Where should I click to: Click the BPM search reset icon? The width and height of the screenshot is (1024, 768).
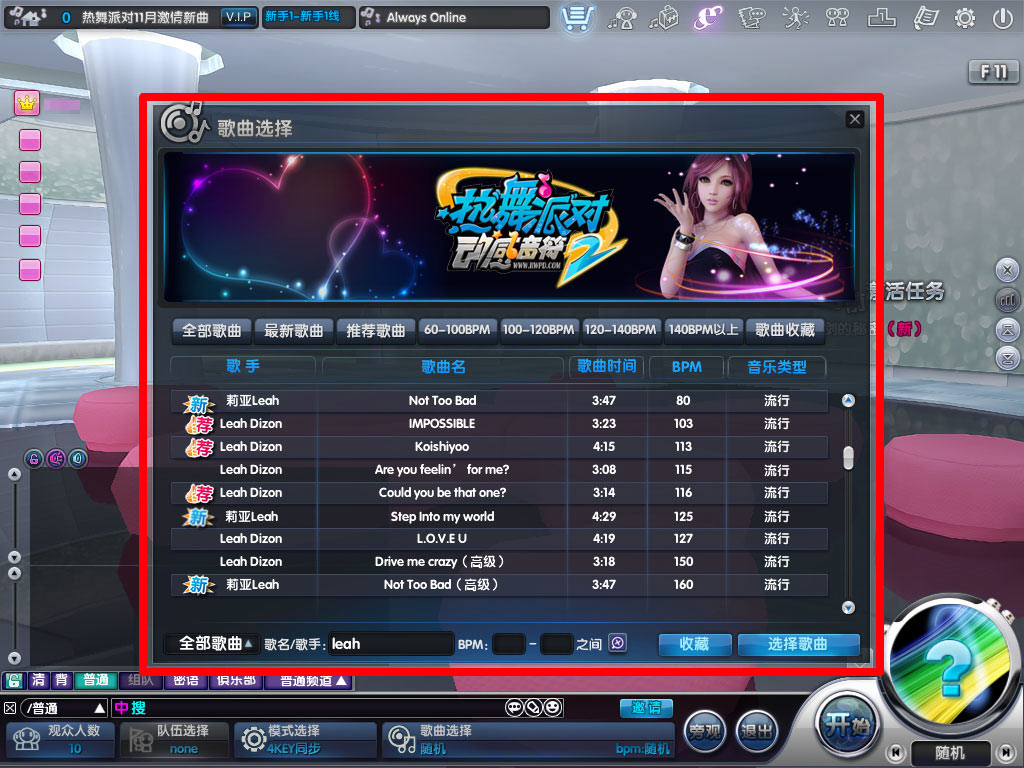(x=617, y=643)
